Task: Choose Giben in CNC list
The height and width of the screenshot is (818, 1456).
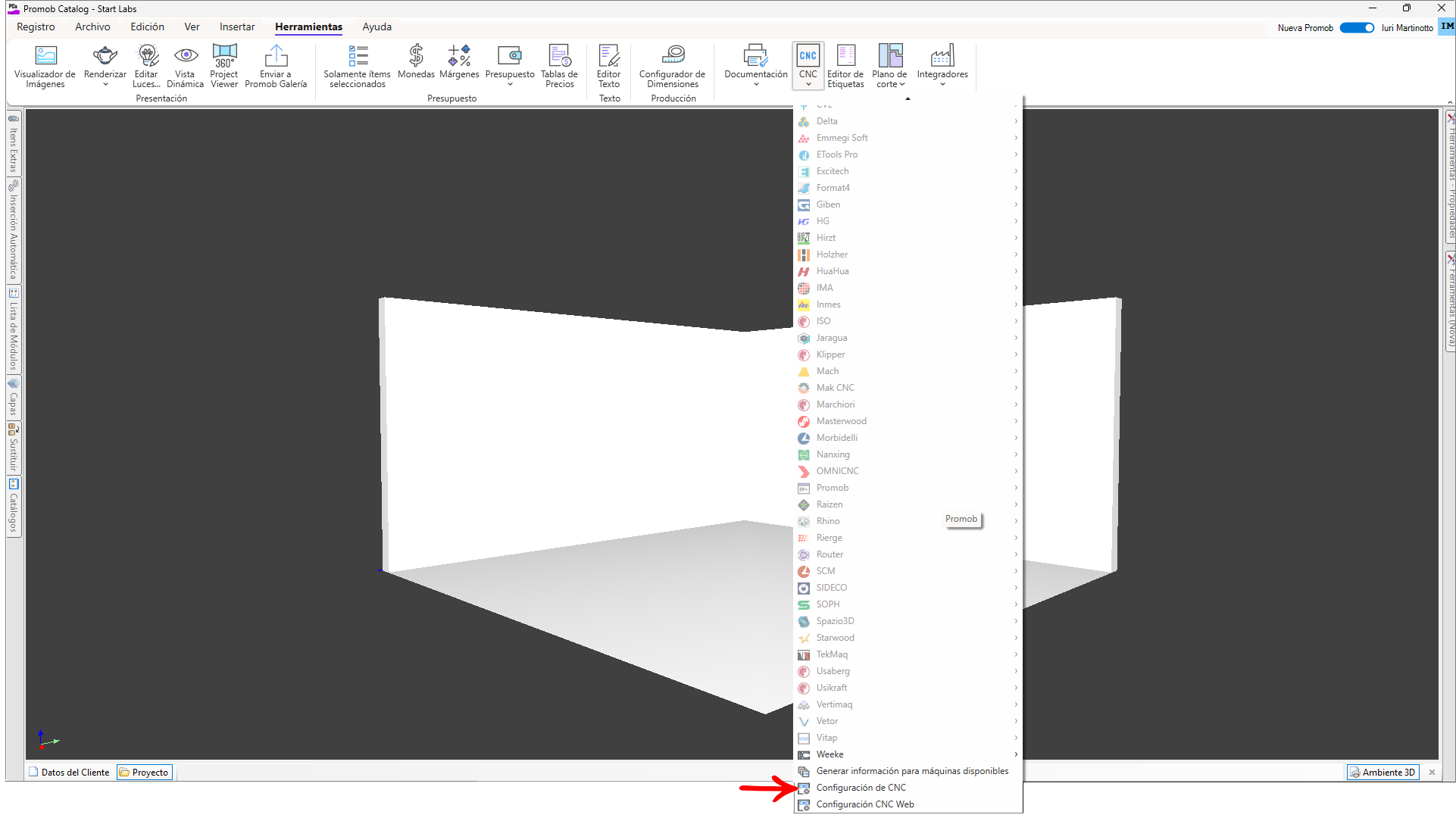Action: 908,204
